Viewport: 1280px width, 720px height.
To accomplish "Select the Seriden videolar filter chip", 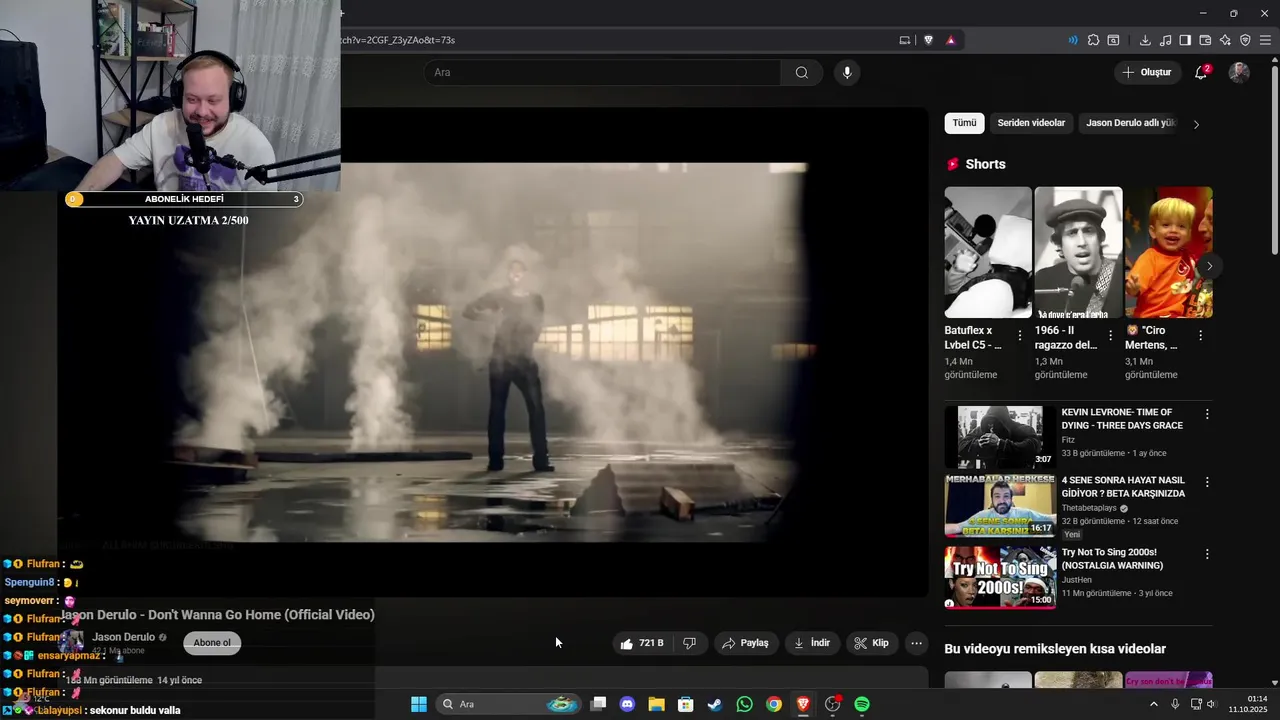I will click(x=1031, y=123).
